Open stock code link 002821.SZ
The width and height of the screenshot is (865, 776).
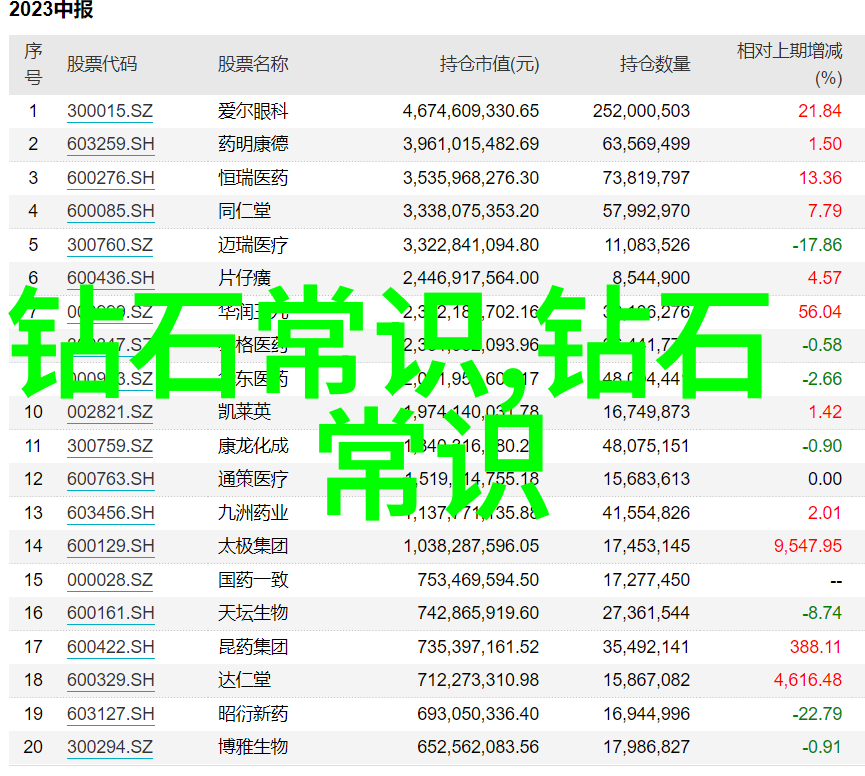[x=110, y=412]
